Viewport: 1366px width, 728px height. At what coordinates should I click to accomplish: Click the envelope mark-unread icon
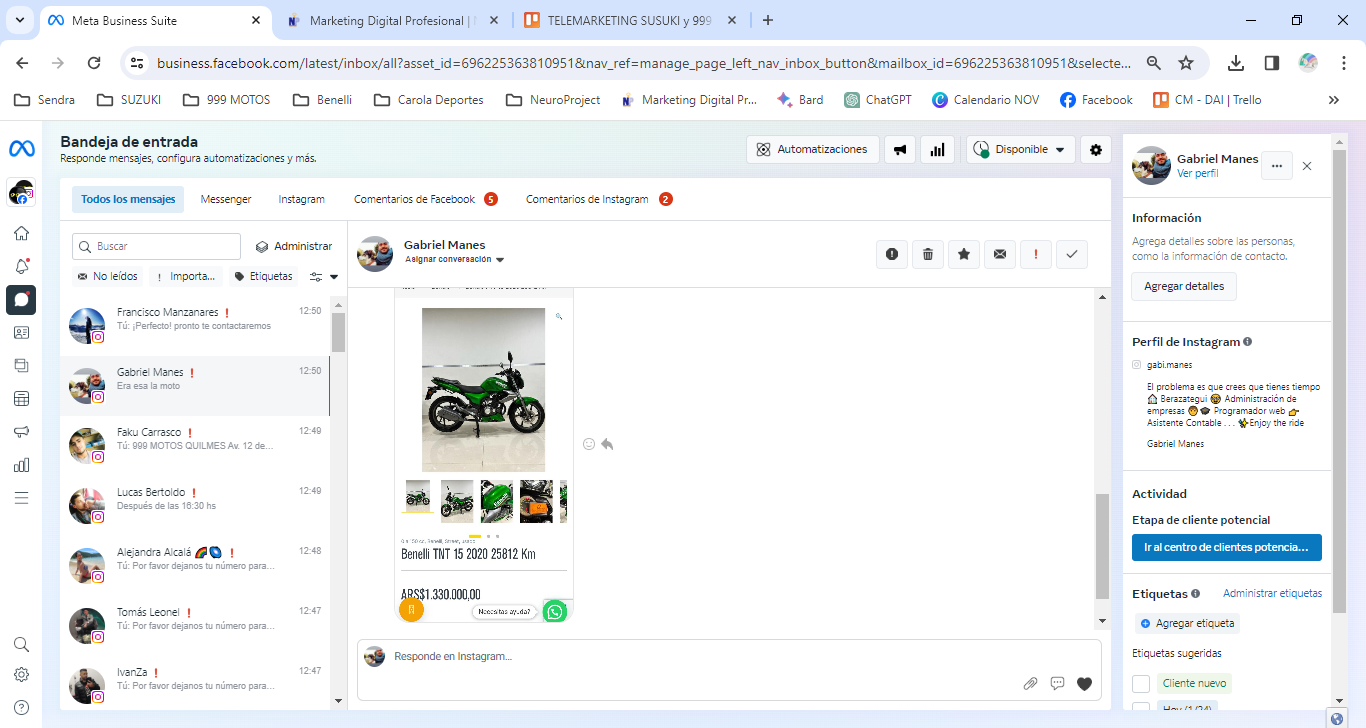pos(1000,255)
